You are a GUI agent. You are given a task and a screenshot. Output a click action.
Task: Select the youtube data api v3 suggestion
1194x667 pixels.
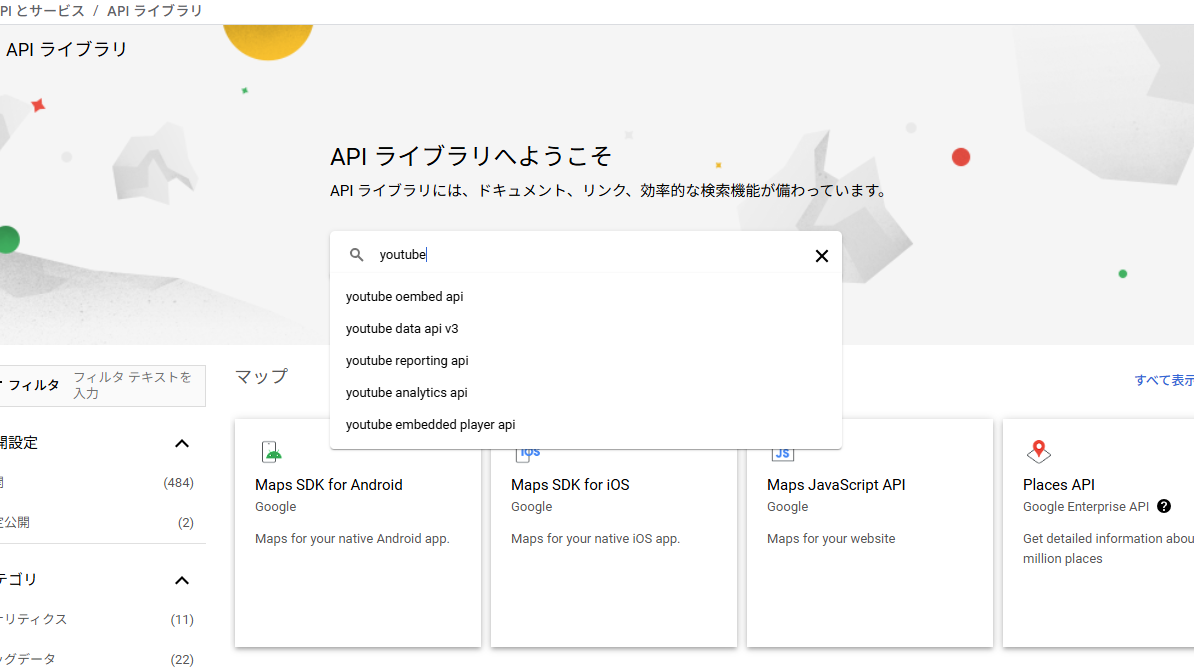(402, 328)
